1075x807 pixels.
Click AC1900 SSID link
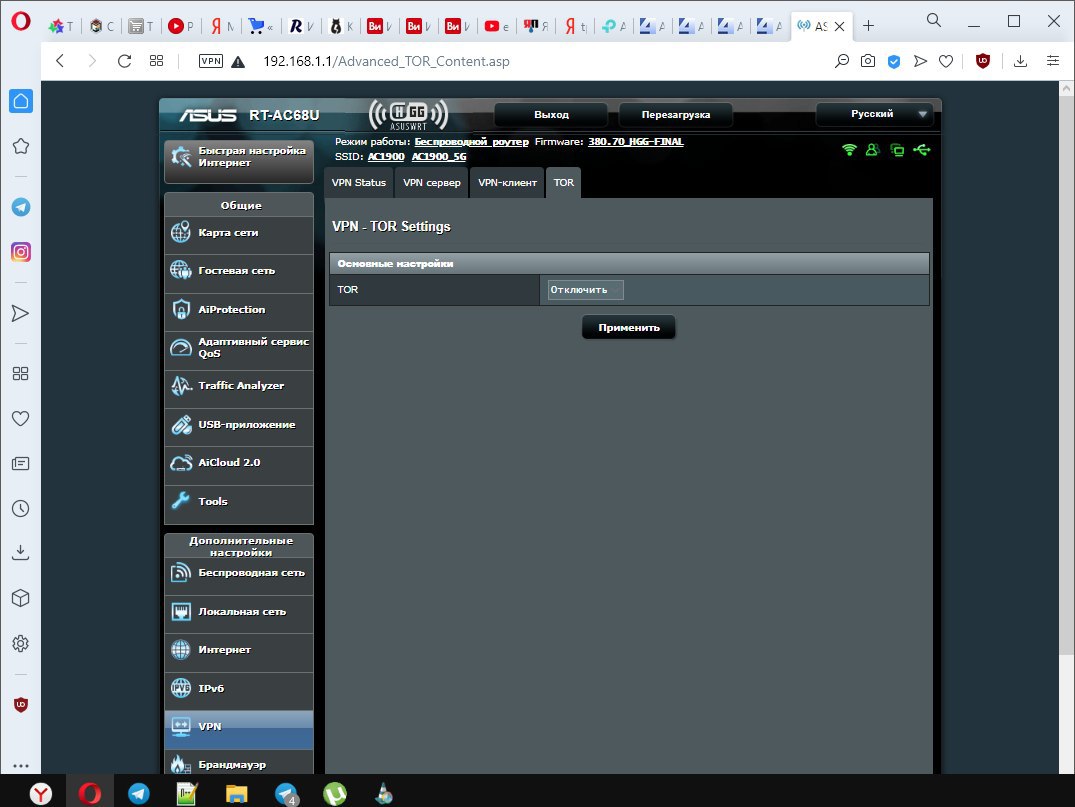(386, 156)
